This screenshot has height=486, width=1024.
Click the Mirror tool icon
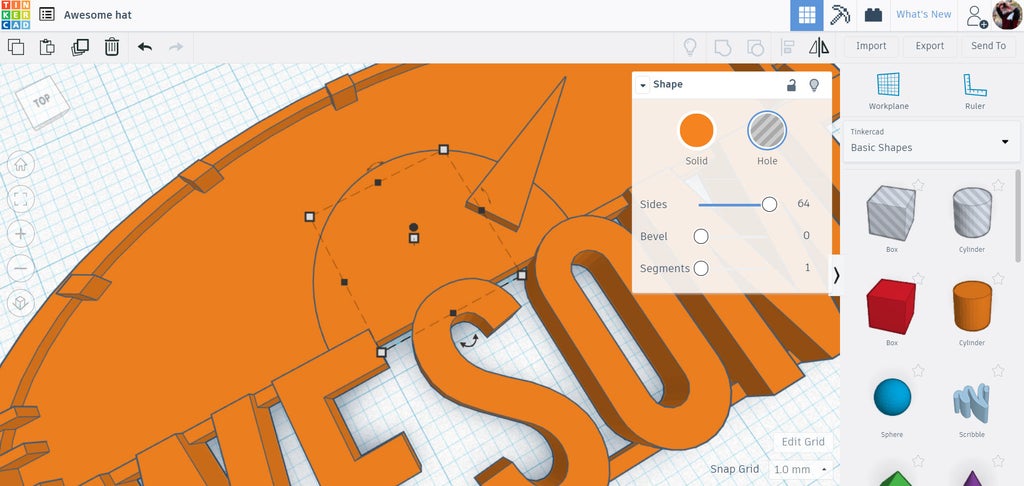click(818, 47)
